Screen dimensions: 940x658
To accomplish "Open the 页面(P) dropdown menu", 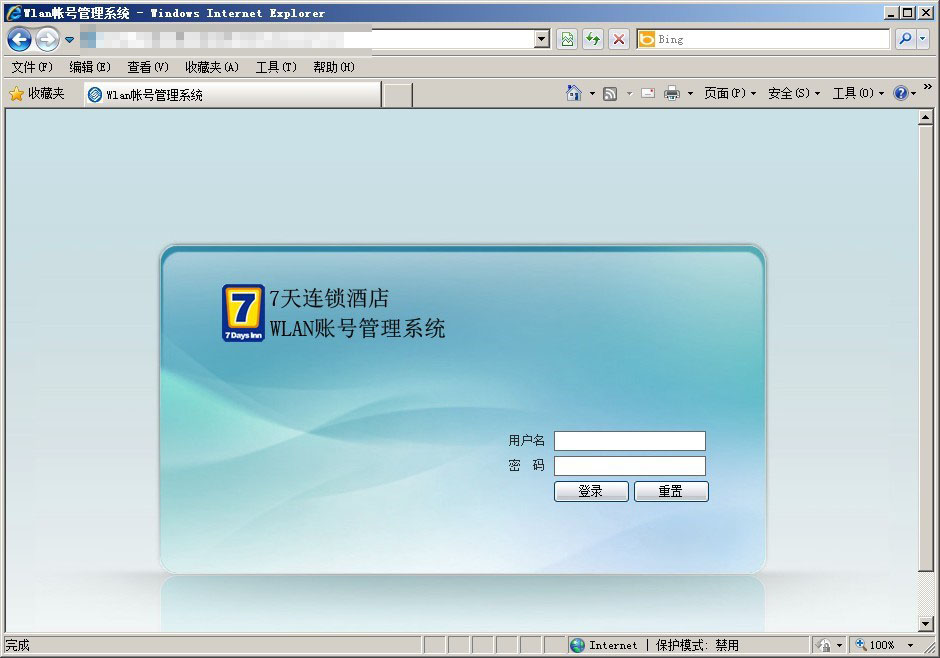I will coord(729,93).
